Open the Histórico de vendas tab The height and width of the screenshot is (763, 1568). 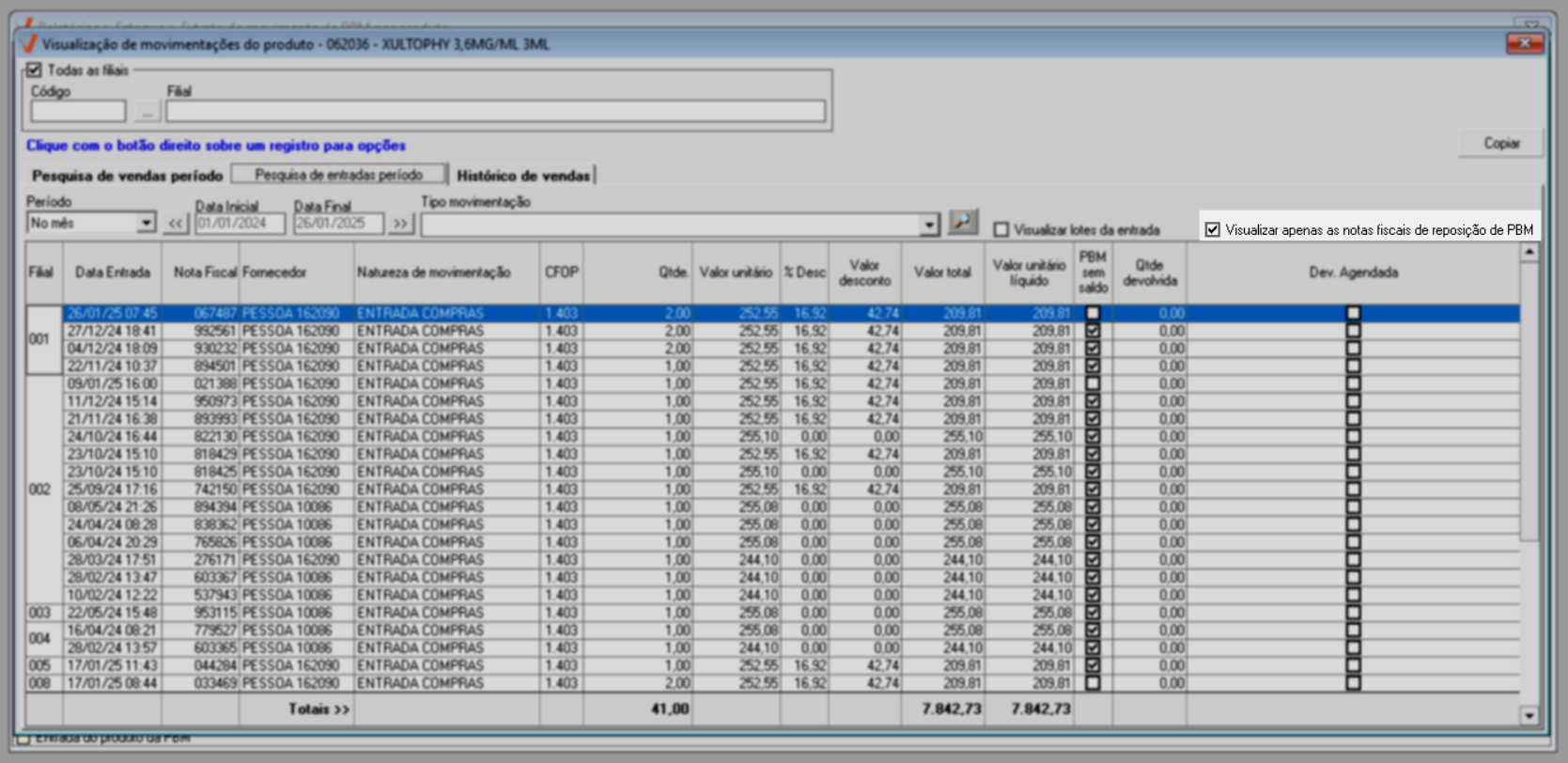(523, 176)
